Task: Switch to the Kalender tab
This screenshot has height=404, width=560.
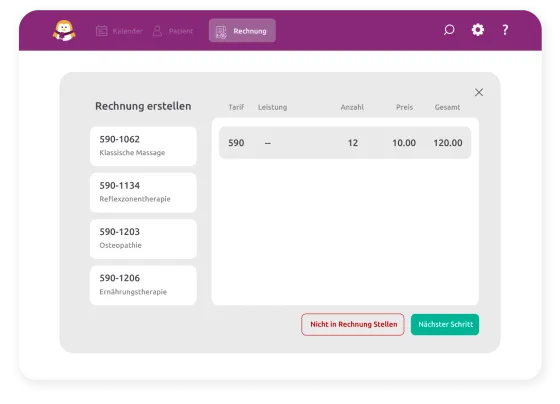Action: [x=119, y=31]
